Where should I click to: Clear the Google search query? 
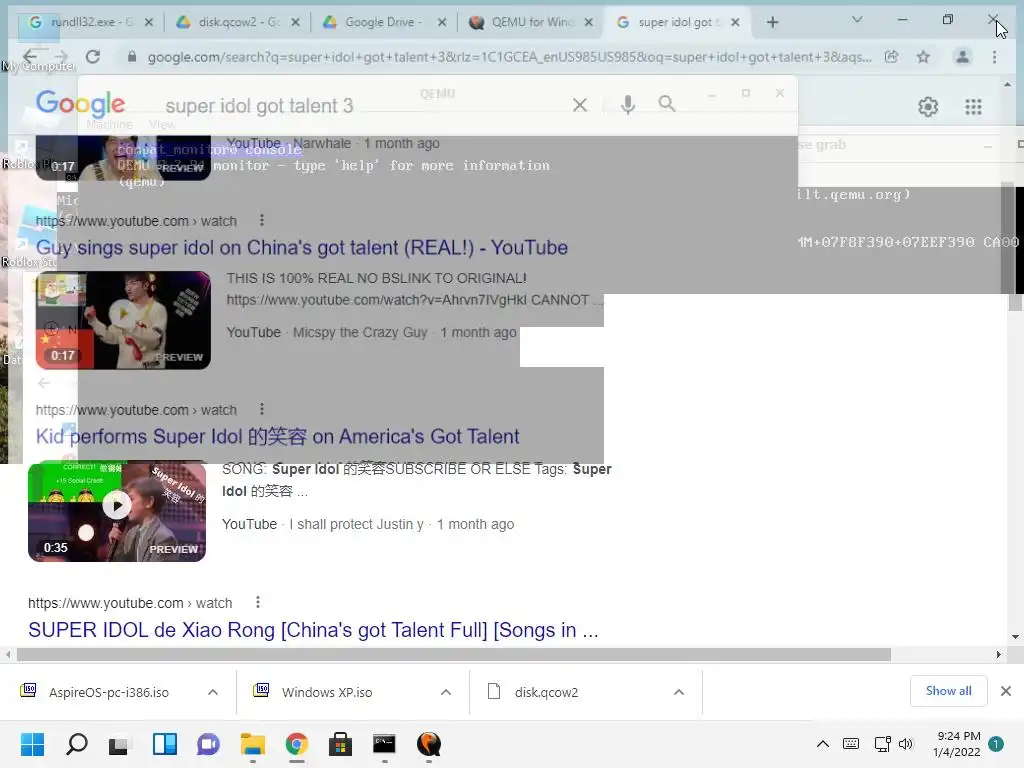point(580,105)
